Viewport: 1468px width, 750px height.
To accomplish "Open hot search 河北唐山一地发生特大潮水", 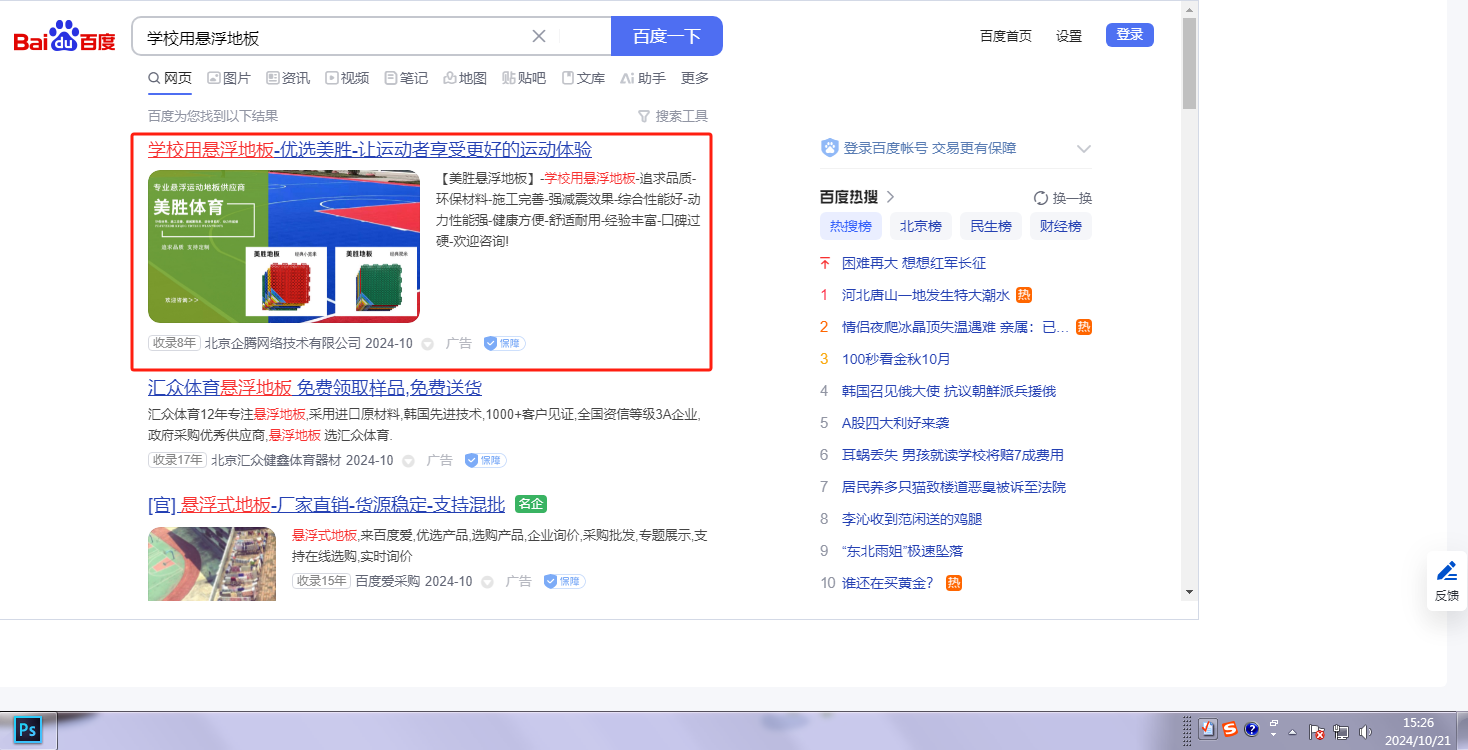I will 926,295.
